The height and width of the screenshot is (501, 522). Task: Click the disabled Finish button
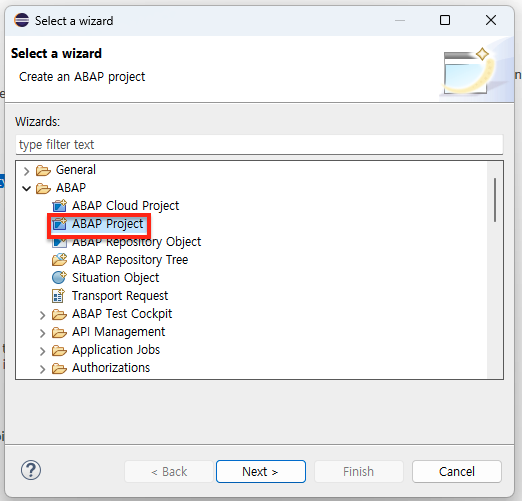tap(359, 471)
